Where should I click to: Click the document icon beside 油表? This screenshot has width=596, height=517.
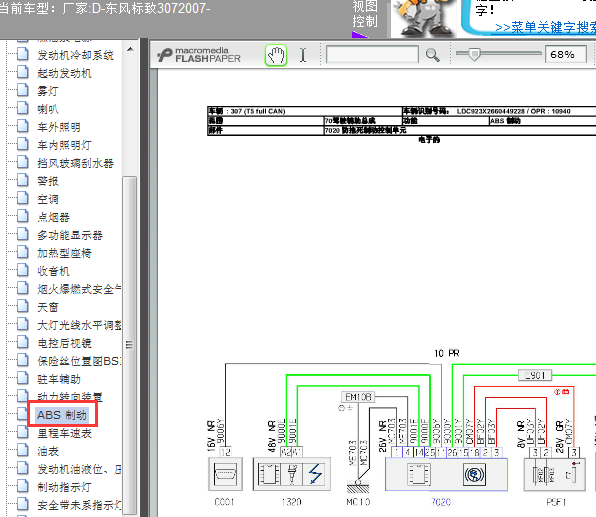point(23,450)
